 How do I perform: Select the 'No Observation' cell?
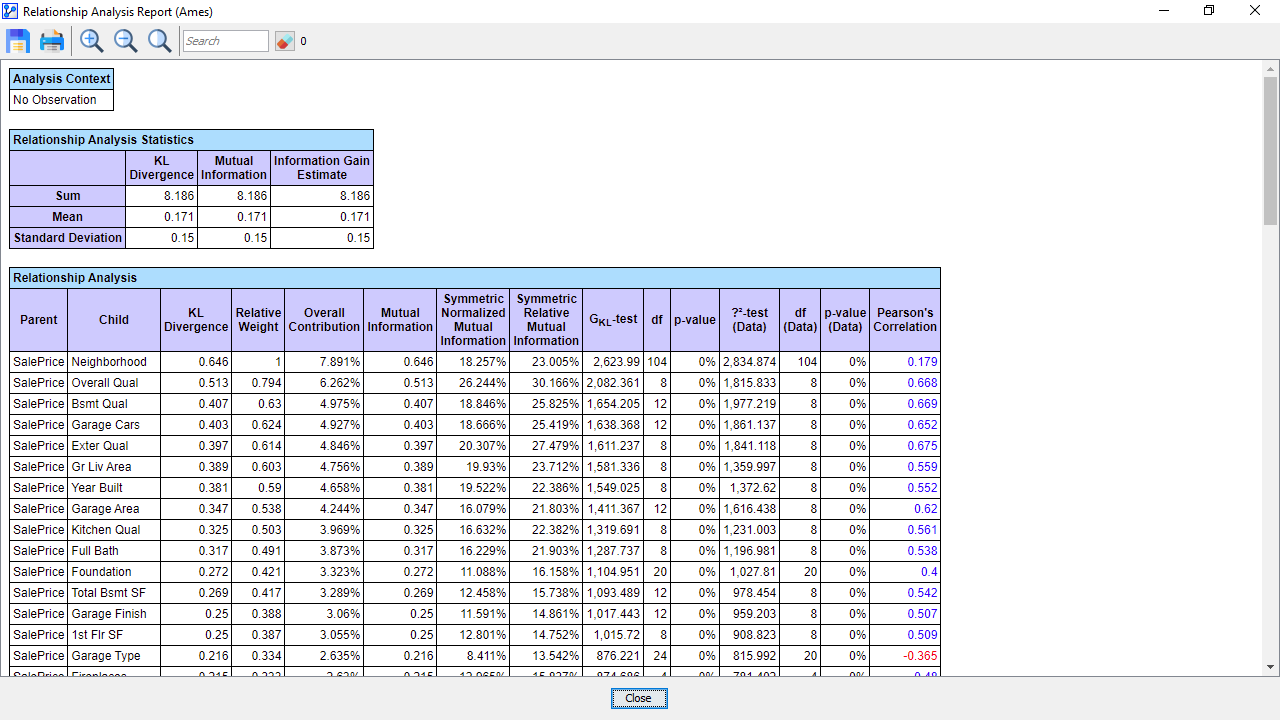click(x=62, y=100)
